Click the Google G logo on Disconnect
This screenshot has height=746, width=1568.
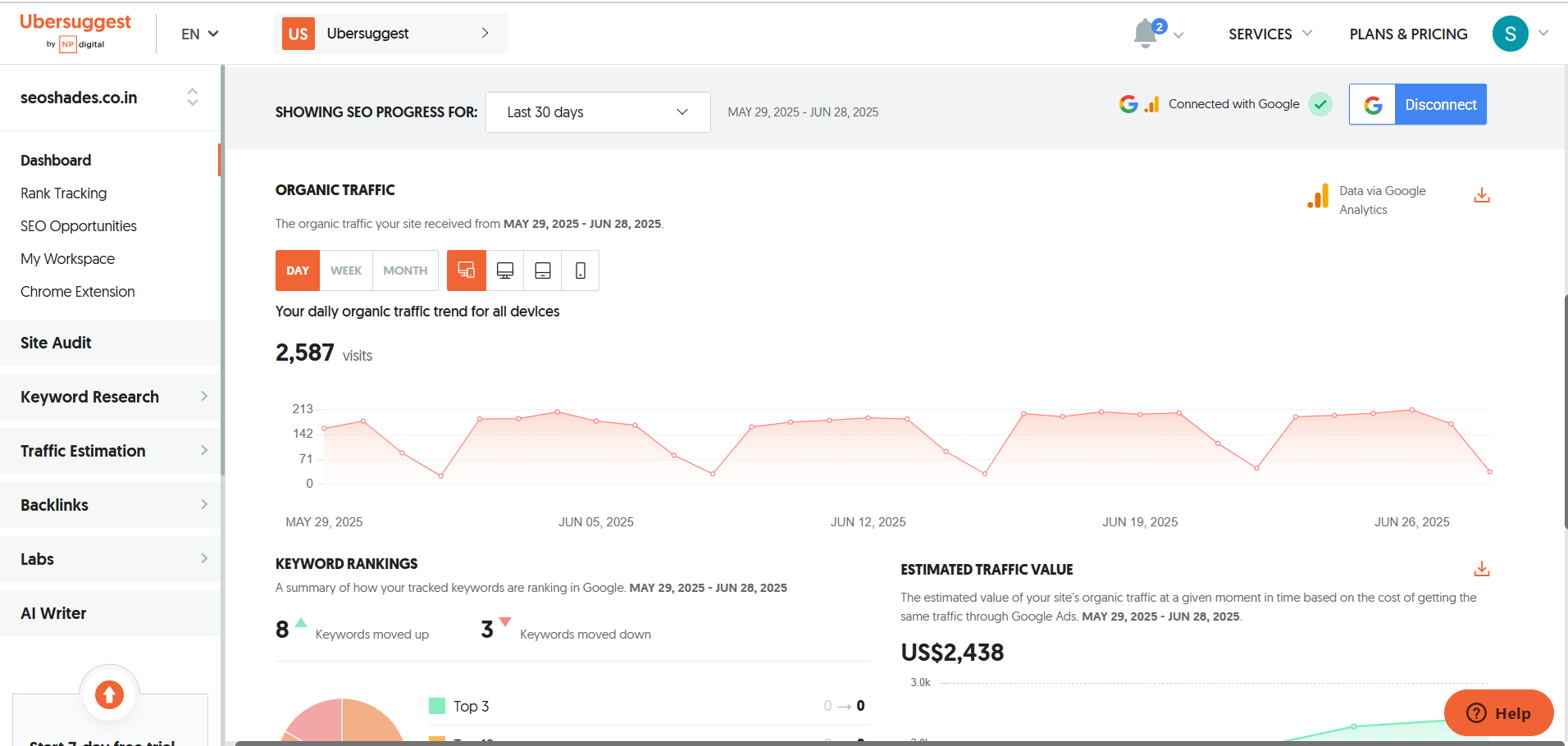(x=1373, y=105)
